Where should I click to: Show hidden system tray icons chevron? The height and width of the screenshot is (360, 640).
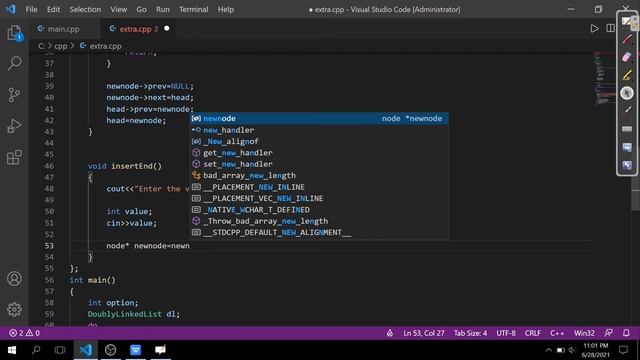[548, 350]
